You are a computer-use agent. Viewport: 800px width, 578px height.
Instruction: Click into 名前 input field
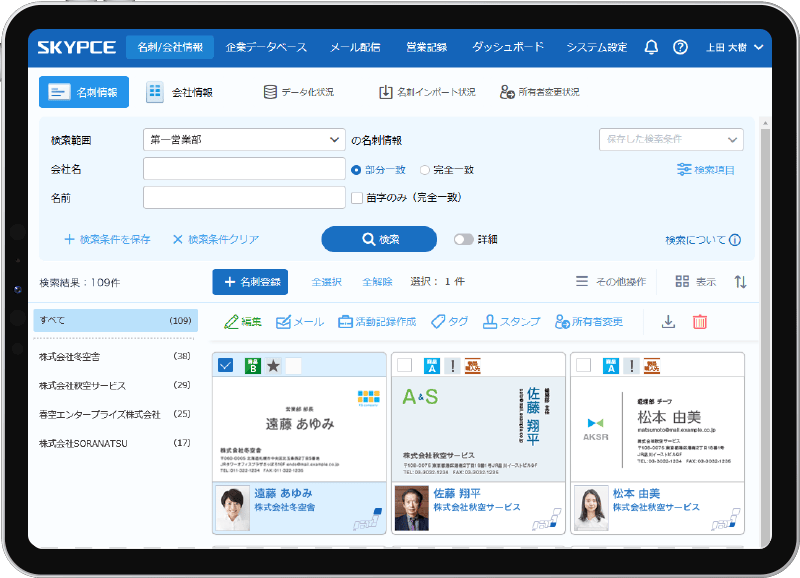pyautogui.click(x=244, y=198)
